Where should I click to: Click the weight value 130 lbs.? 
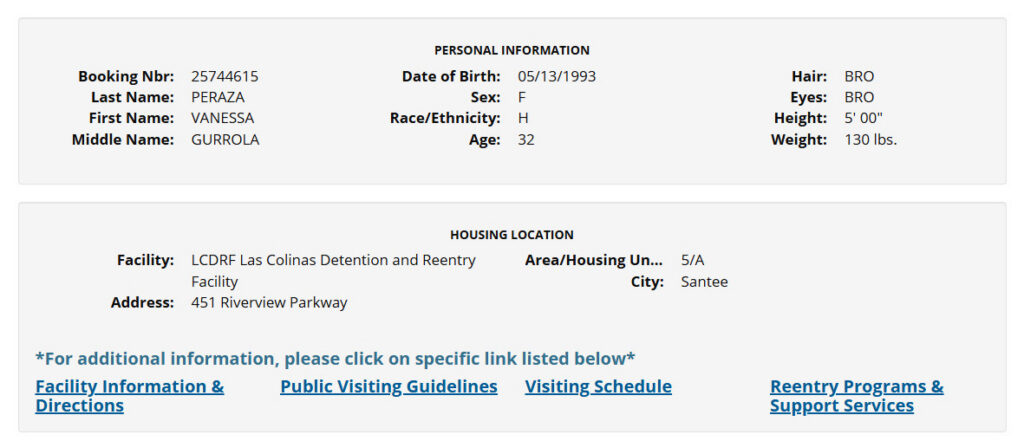point(870,140)
